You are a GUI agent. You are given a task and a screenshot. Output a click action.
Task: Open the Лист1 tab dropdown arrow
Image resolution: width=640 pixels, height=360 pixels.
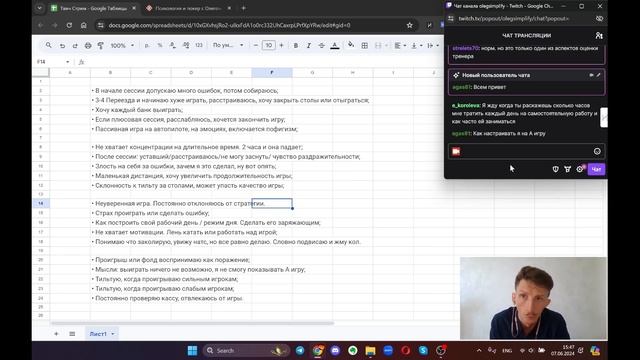coord(113,334)
